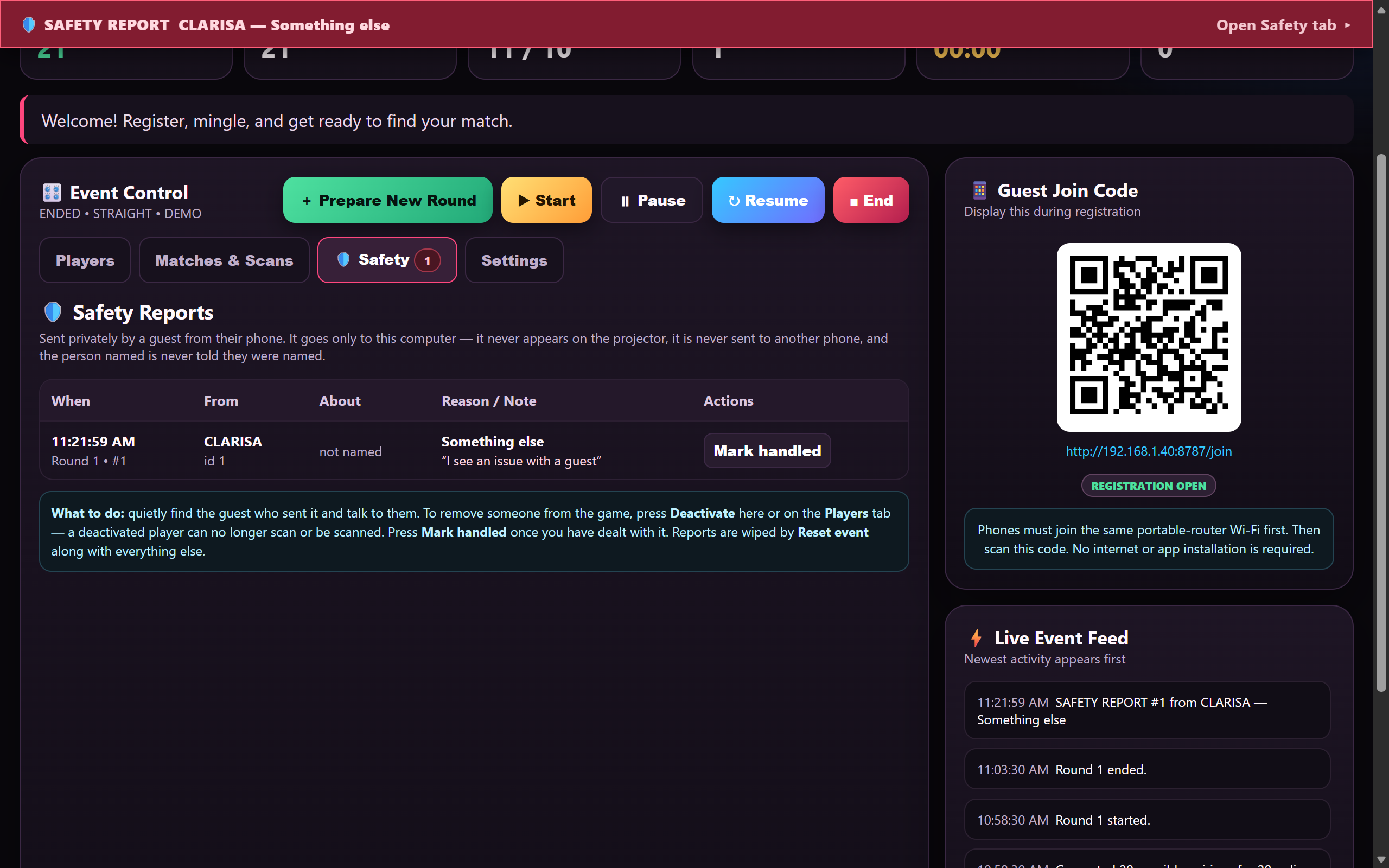Click the 'Actions' column header
Screen dimensions: 1389x868
728,401
